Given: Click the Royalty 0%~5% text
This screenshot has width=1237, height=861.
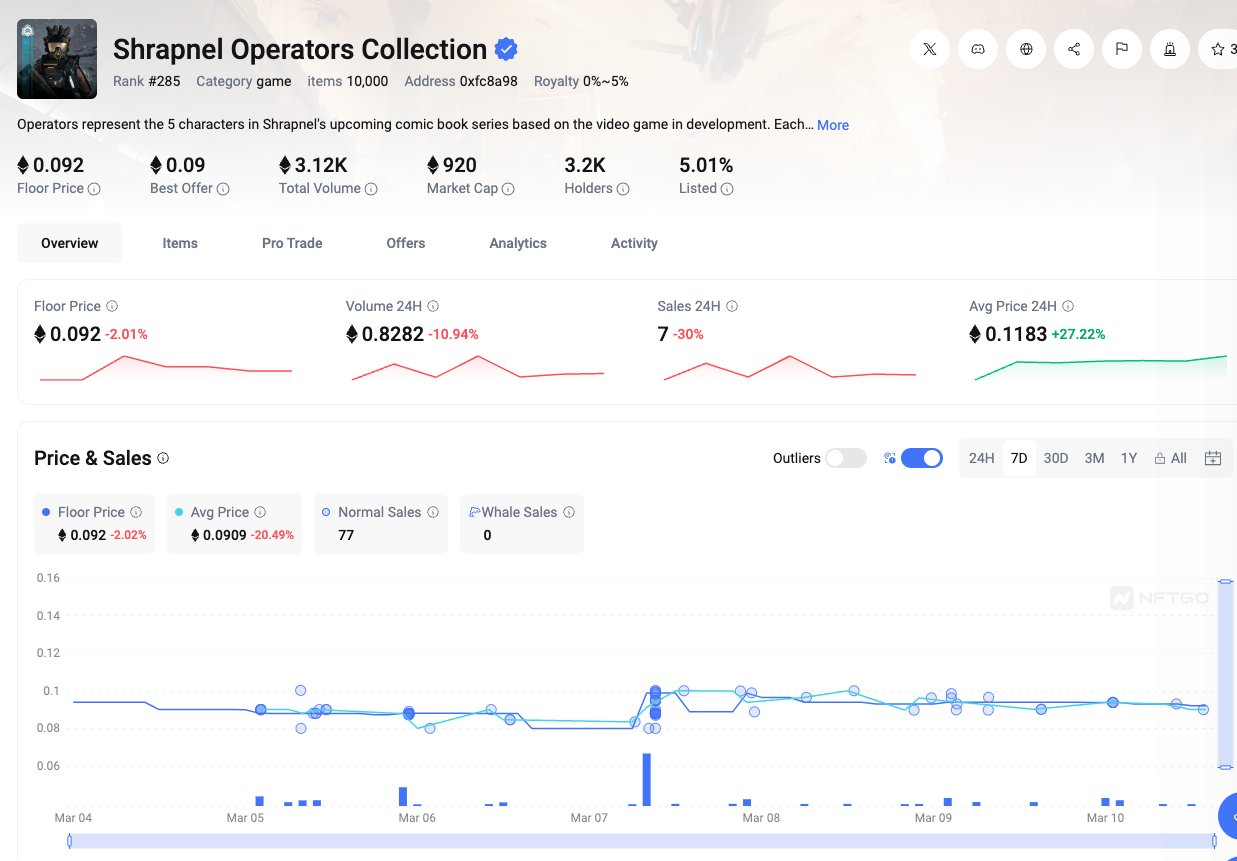Looking at the screenshot, I should pos(581,81).
